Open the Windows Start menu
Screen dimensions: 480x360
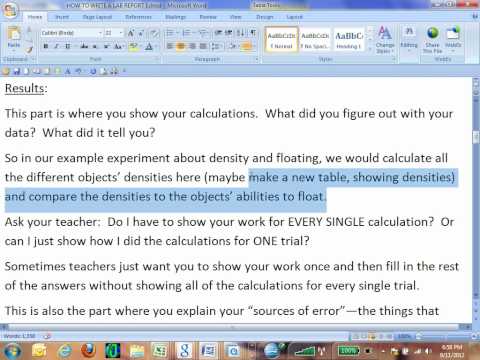(12, 351)
